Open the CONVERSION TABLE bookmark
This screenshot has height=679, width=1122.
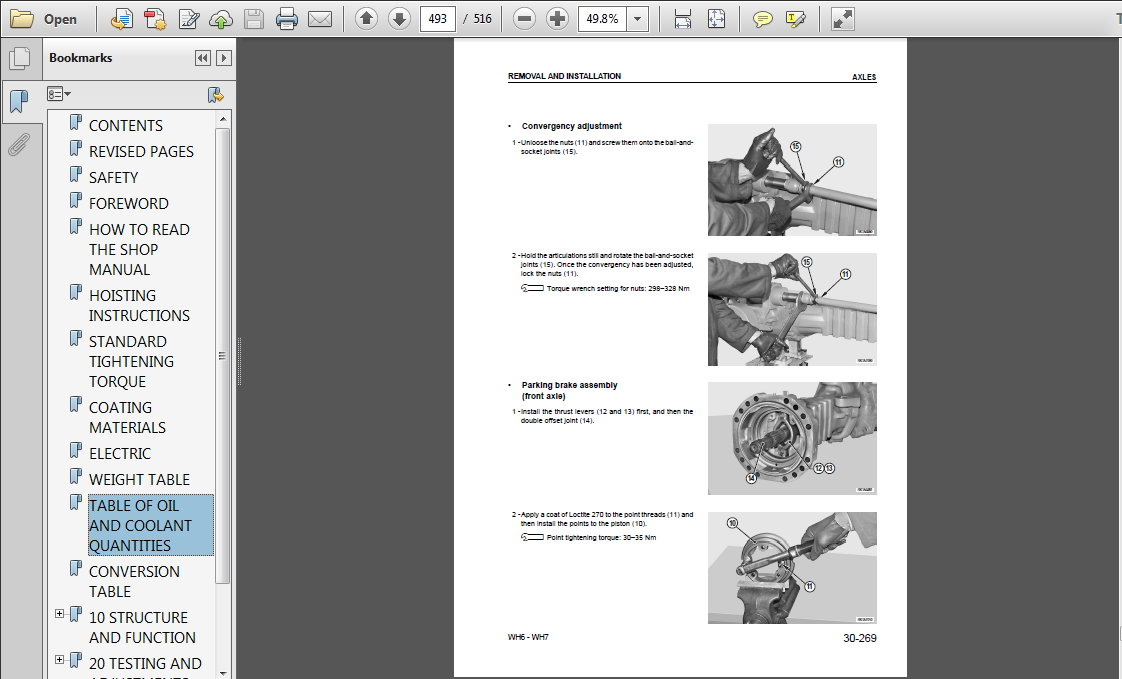point(134,581)
